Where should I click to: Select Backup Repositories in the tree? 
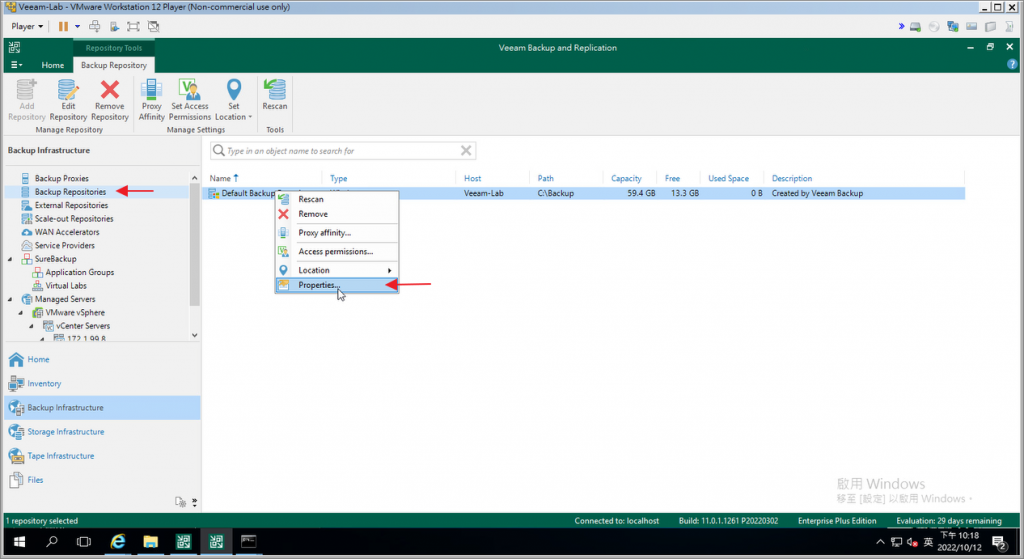[70, 192]
